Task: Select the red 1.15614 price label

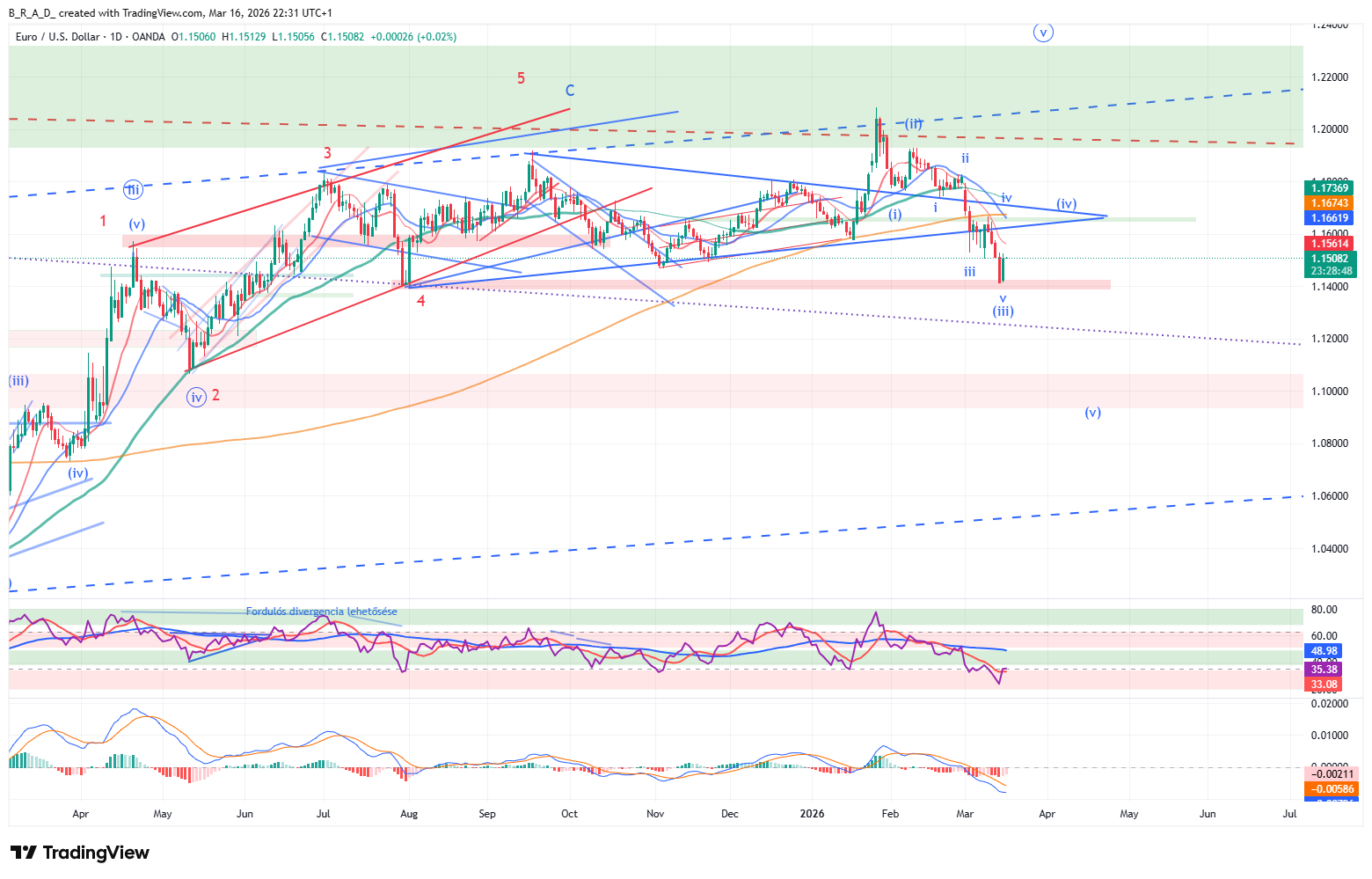Action: [x=1329, y=244]
